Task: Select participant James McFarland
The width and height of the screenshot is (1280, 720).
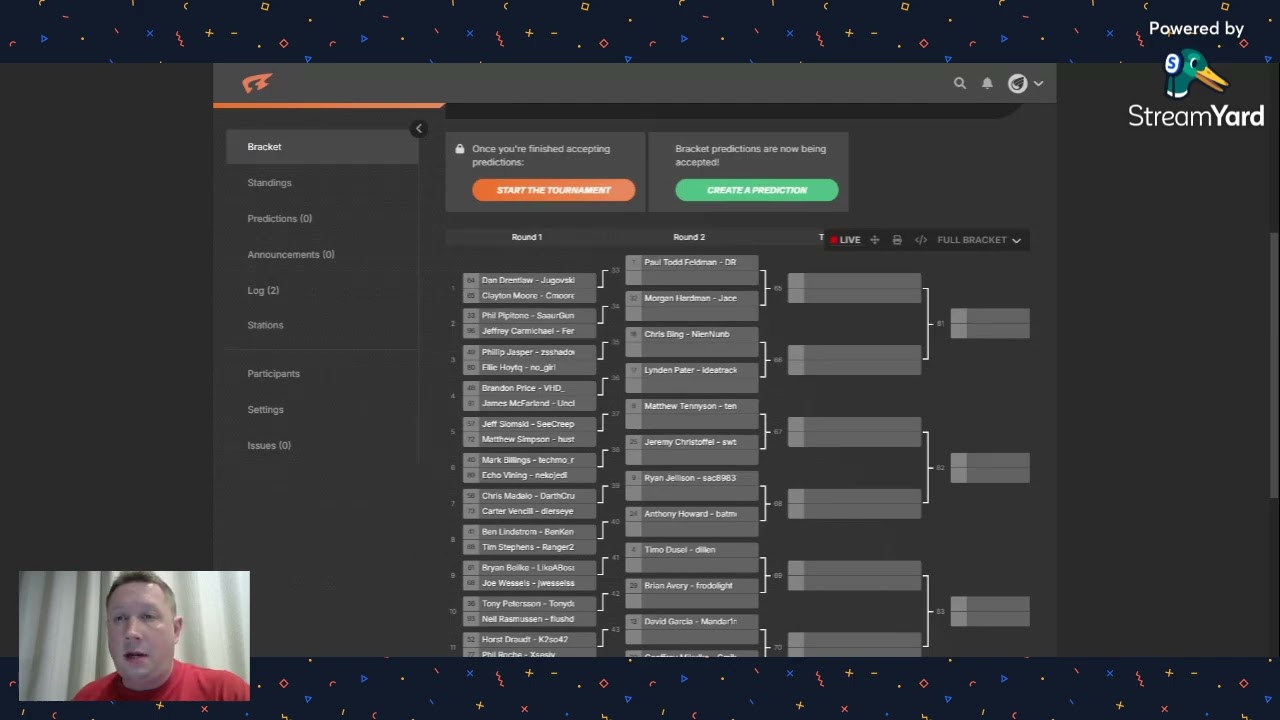Action: pyautogui.click(x=529, y=403)
